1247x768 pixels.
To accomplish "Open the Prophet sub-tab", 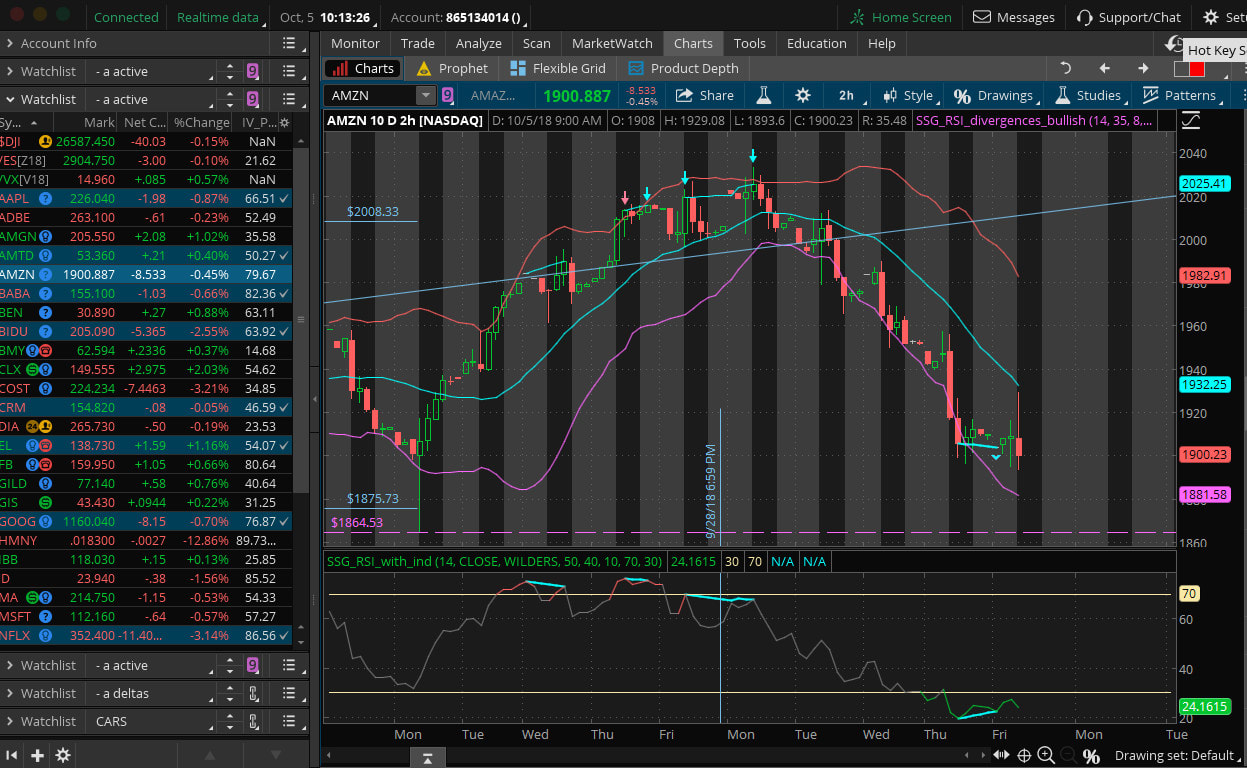I will point(451,68).
